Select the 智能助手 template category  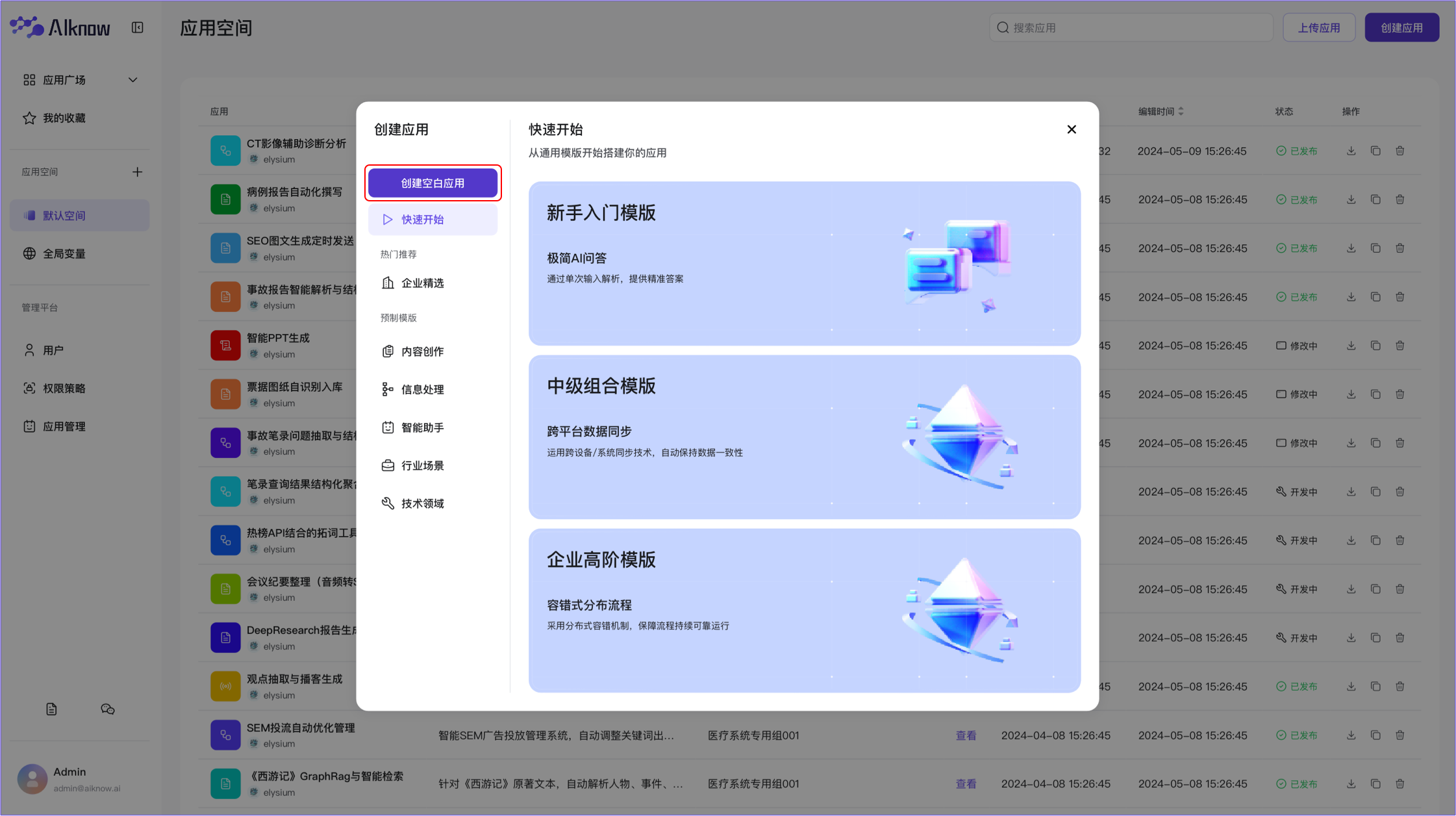(x=422, y=427)
